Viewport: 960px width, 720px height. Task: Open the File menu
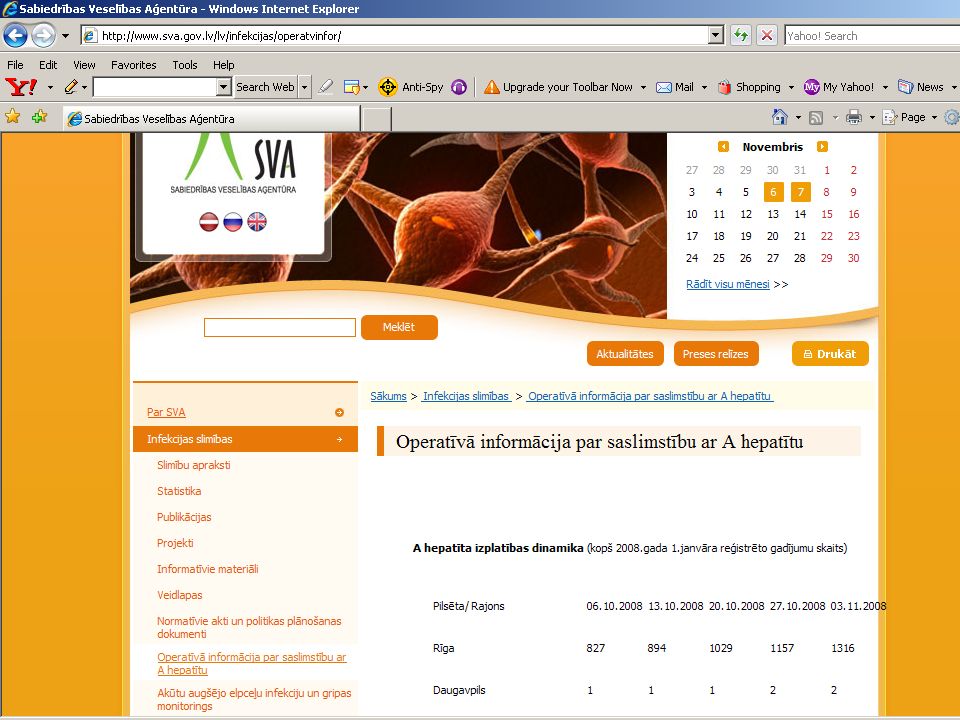[15, 65]
